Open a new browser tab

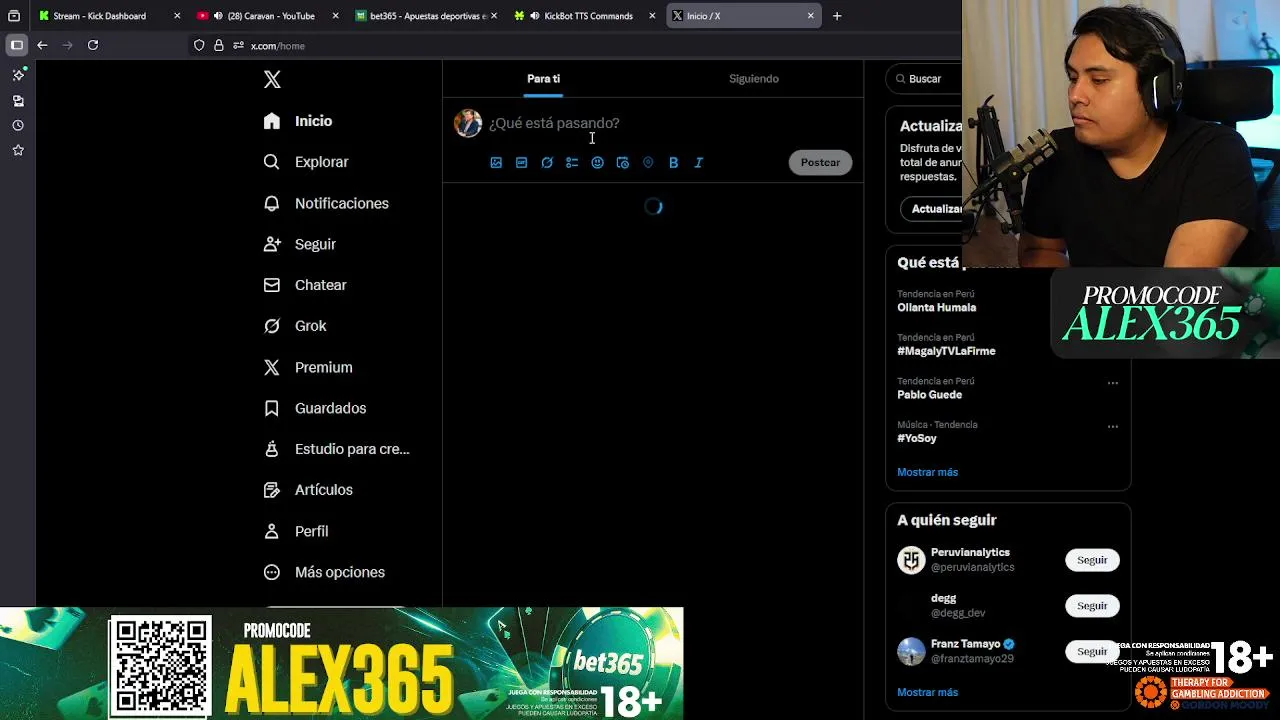click(837, 16)
